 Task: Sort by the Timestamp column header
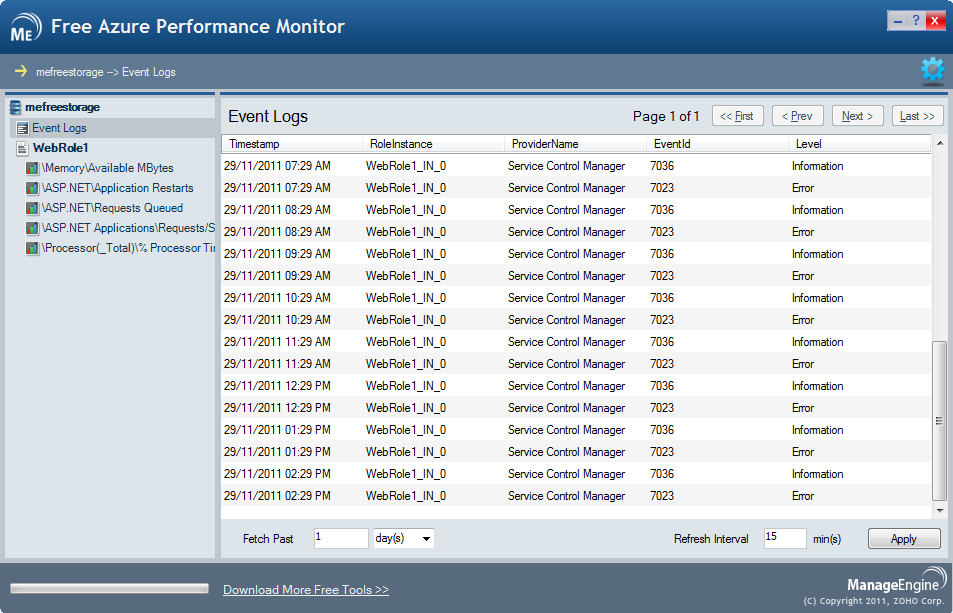click(x=292, y=144)
